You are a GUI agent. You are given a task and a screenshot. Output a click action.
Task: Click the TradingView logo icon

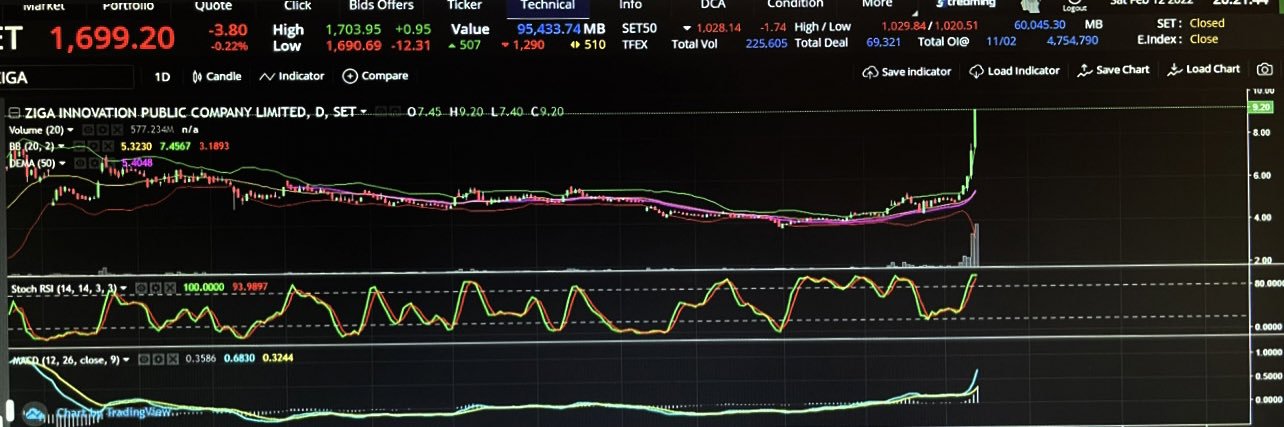pyautogui.click(x=33, y=413)
